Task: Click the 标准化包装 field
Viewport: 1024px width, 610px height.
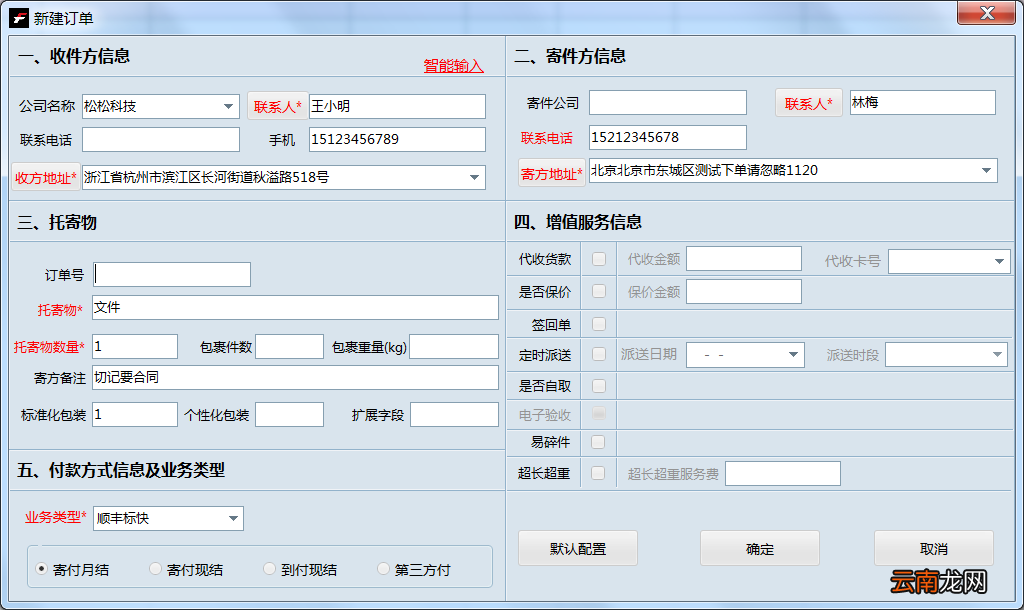Action: (135, 415)
